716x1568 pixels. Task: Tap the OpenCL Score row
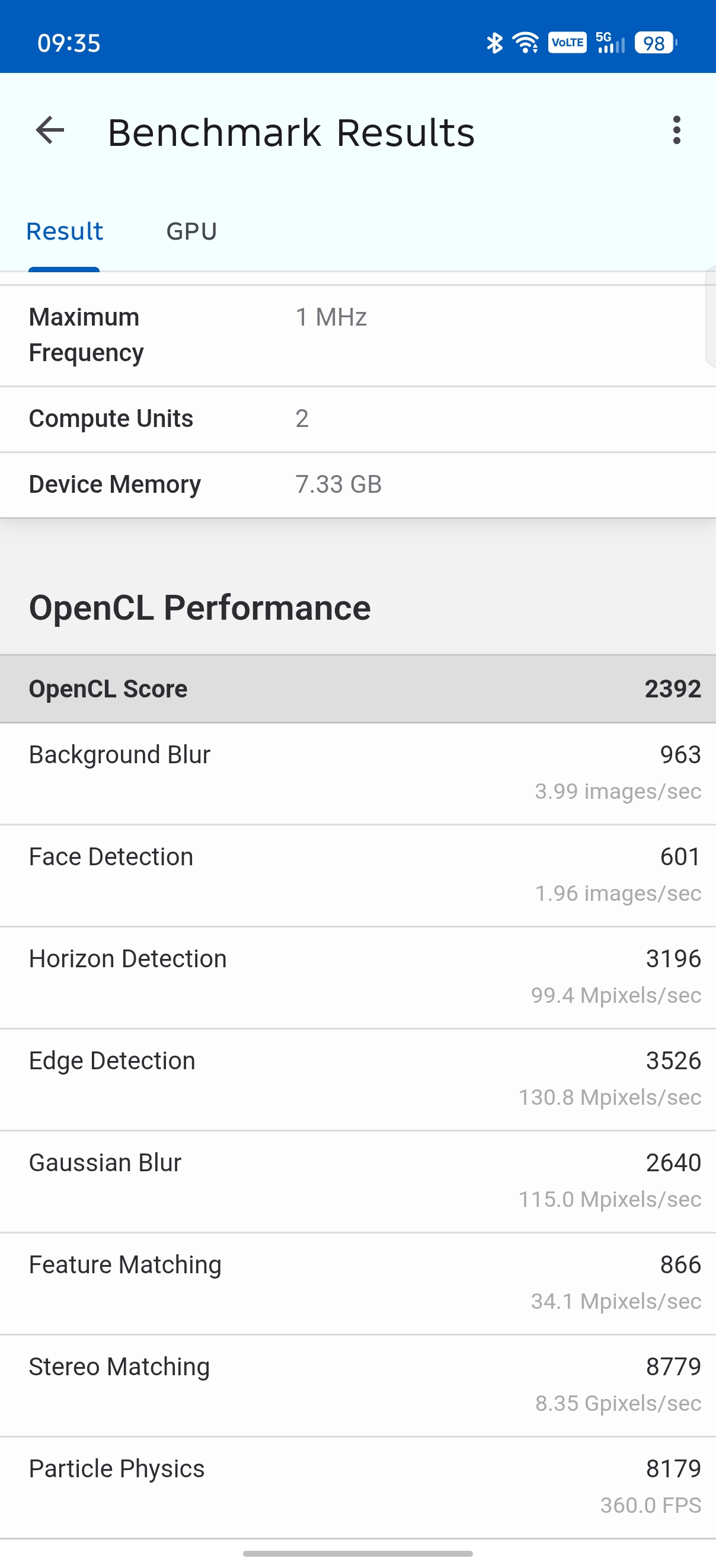(x=357, y=689)
